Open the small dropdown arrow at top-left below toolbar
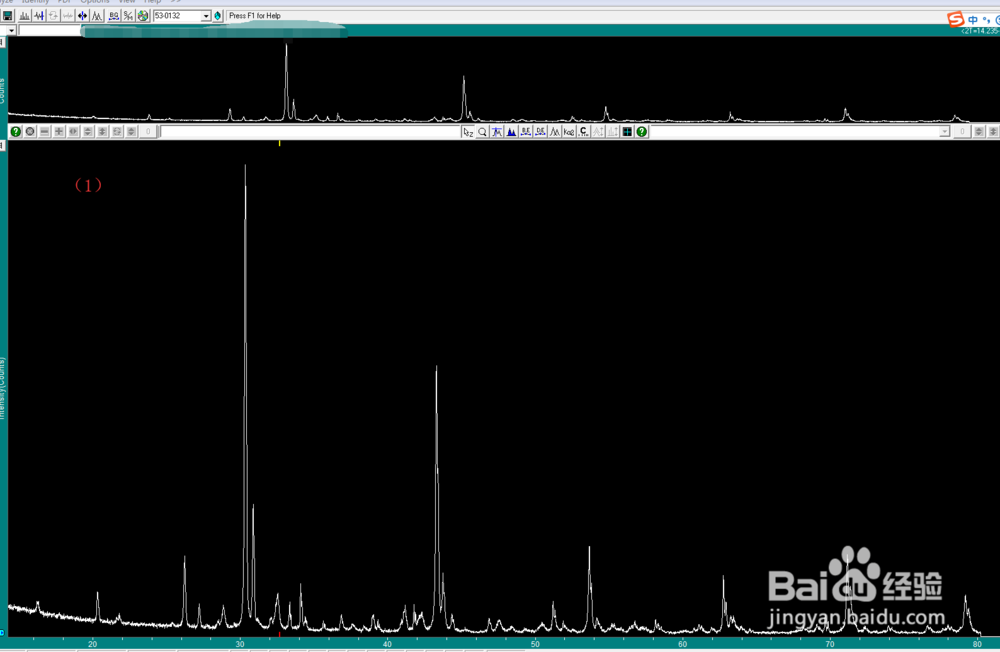1000x652 pixels. coord(11,31)
